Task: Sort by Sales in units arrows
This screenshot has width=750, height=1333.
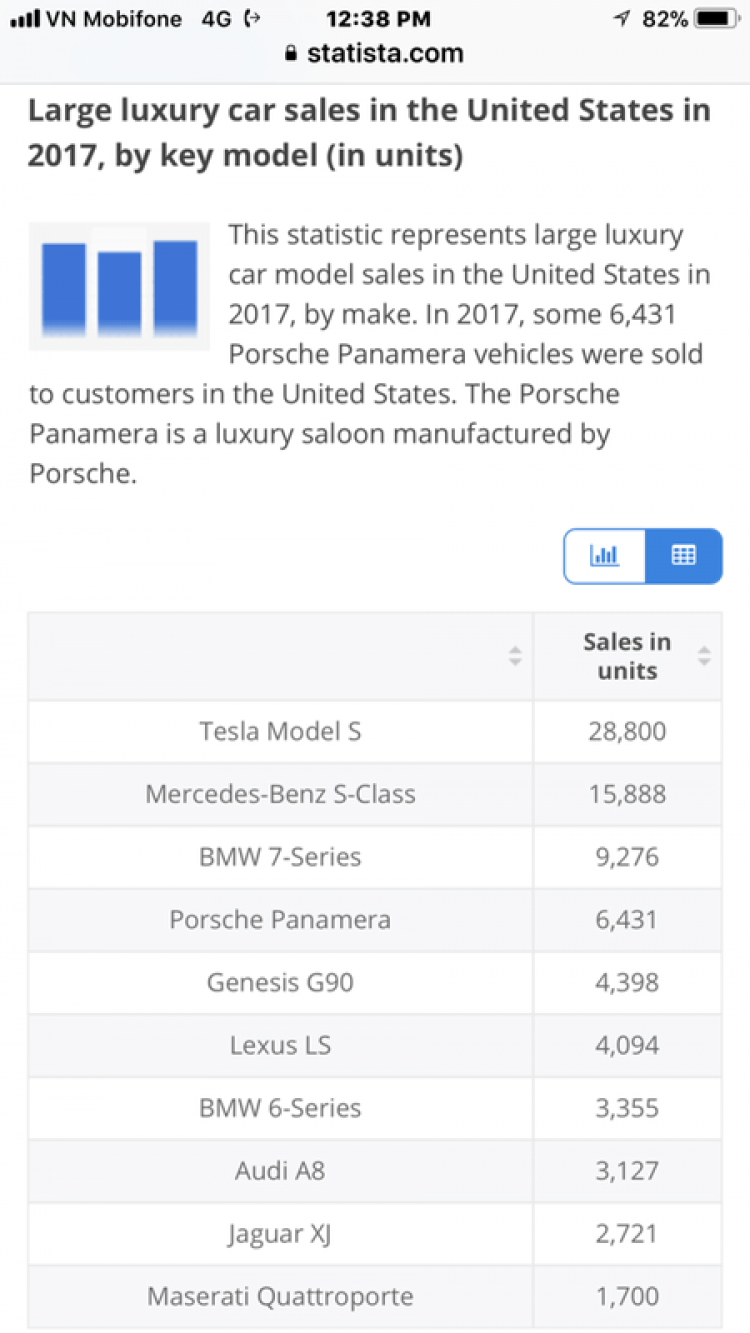Action: pos(704,656)
